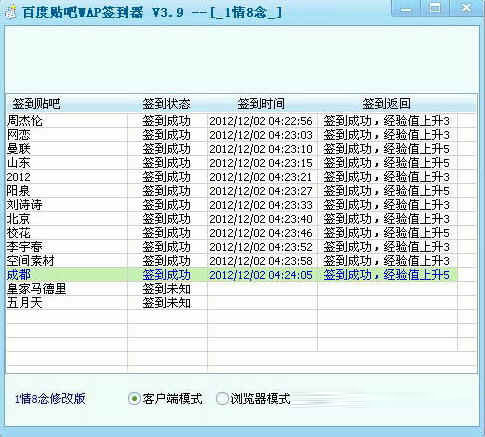Select the 李宇春 row
The height and width of the screenshot is (437, 485).
tap(232, 247)
